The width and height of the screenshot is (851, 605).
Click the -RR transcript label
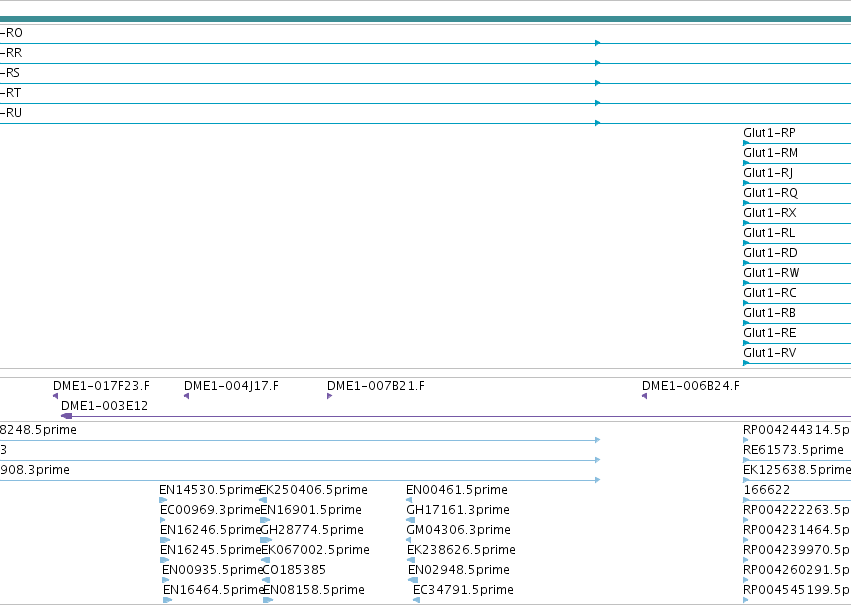coord(11,53)
